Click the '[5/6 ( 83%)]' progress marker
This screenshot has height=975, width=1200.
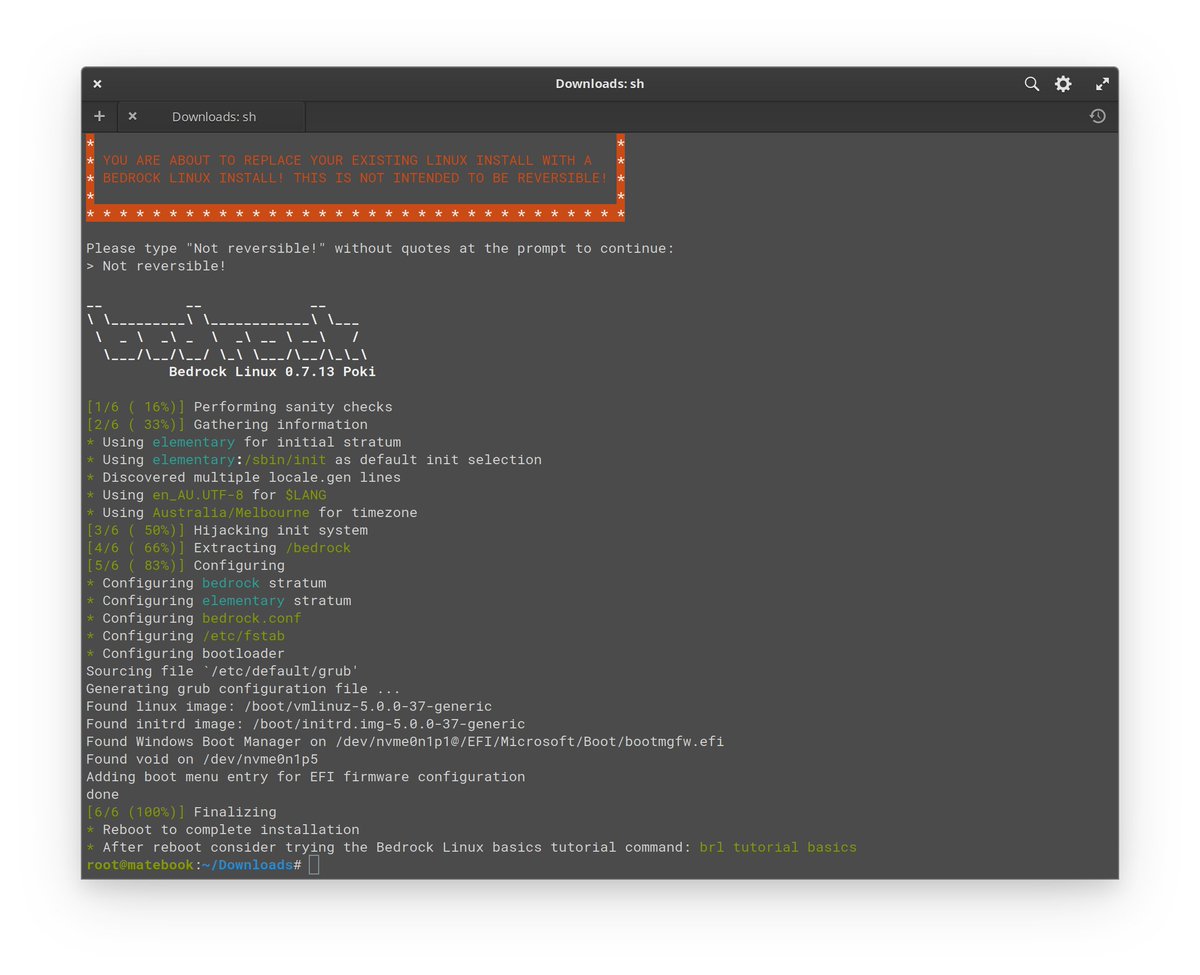click(135, 565)
